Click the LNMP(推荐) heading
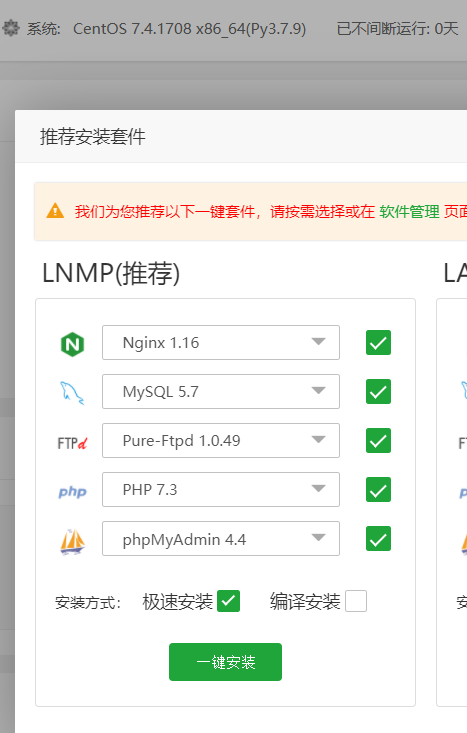The height and width of the screenshot is (733, 467). 111,273
